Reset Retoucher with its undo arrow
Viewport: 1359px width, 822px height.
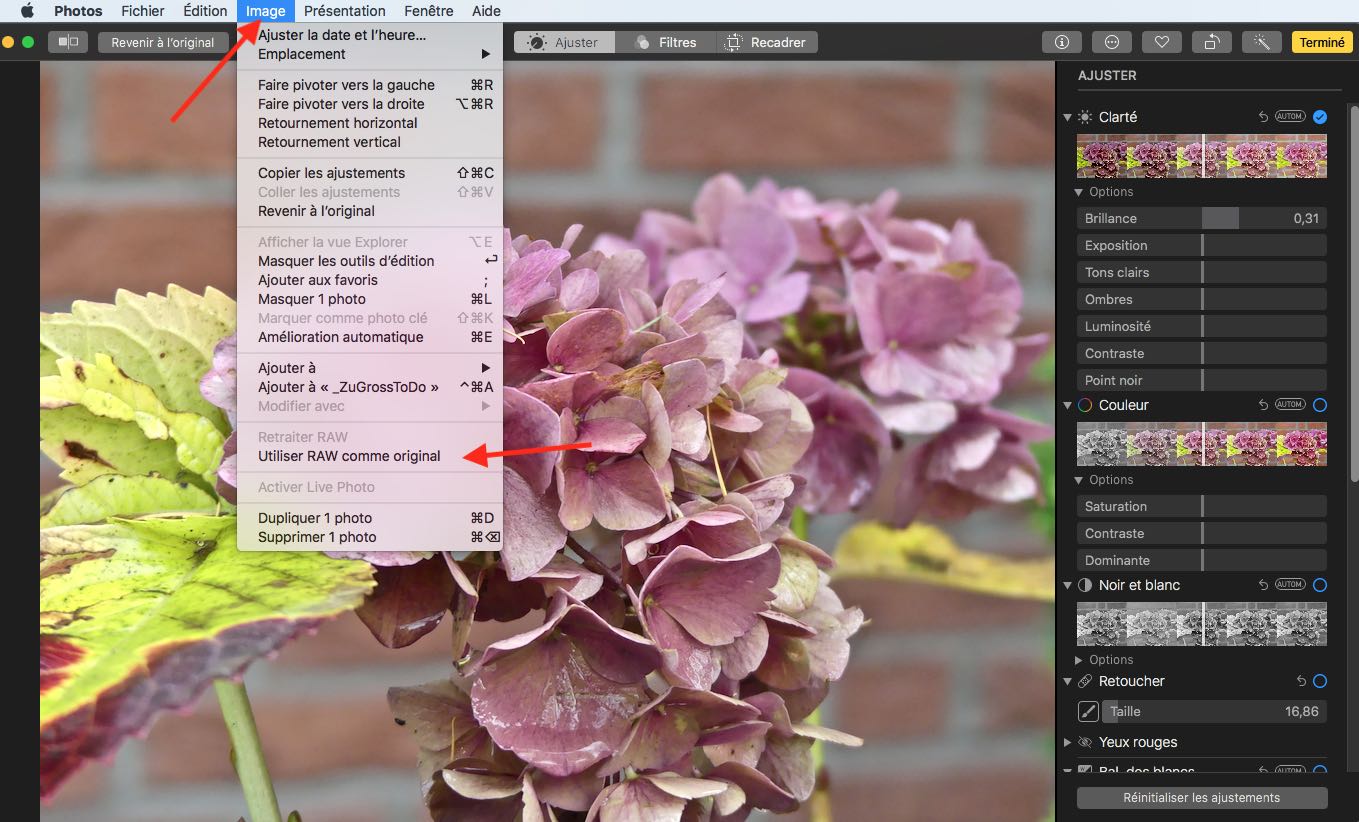coord(1302,681)
